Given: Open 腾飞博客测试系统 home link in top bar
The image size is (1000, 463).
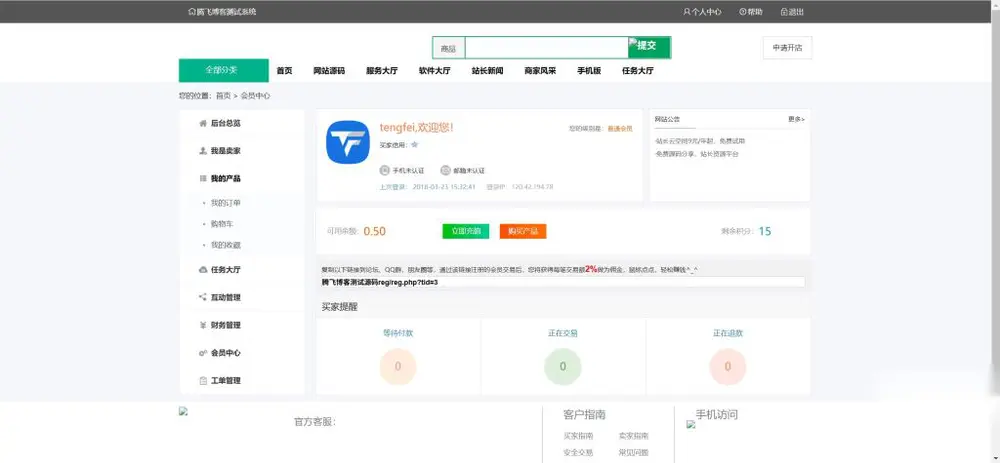Looking at the screenshot, I should pyautogui.click(x=223, y=11).
